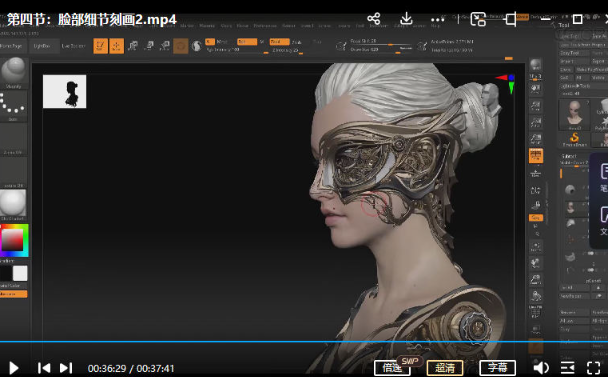The image size is (608, 377).
Task: Activate the Rotate transform icon in top shelf
Action: 165,46
